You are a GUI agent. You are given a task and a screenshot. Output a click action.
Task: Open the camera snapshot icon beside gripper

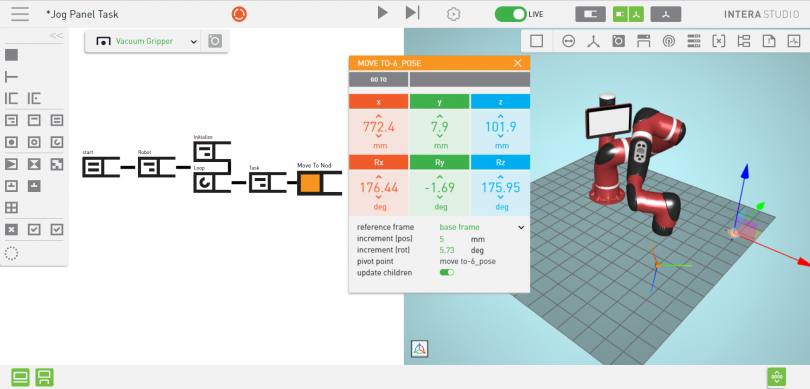215,41
